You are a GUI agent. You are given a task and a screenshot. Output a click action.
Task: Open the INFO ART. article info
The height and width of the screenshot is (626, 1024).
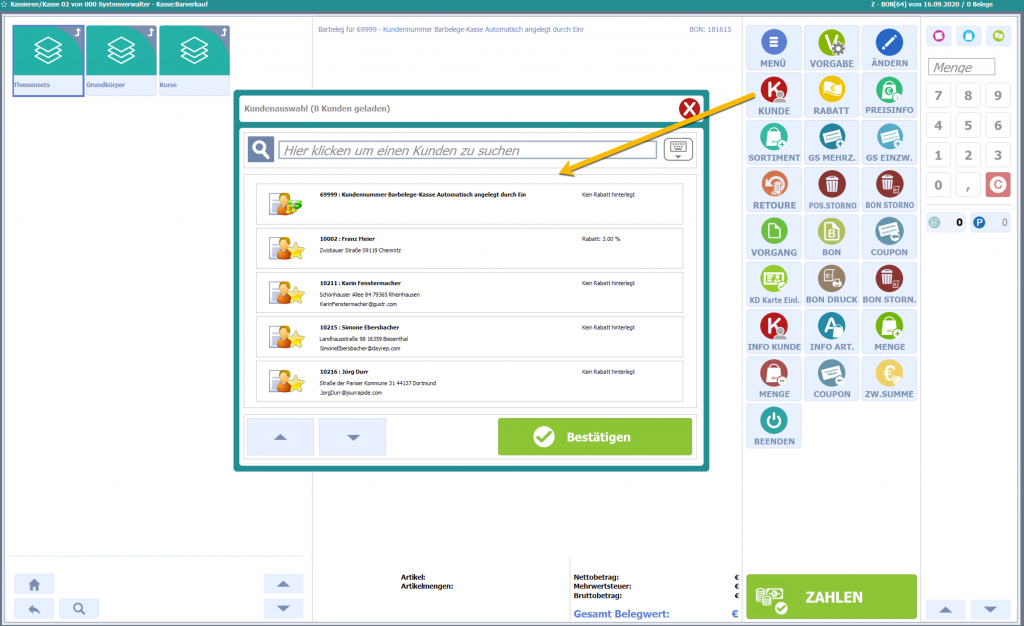pos(831,330)
